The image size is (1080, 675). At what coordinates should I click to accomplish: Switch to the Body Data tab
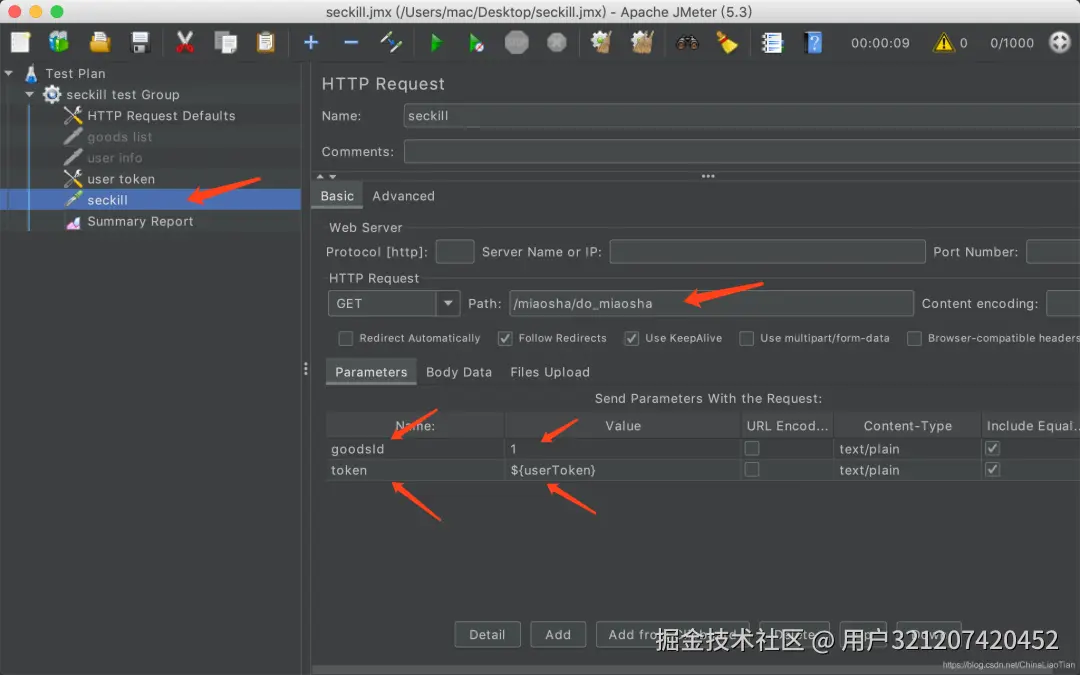[459, 372]
